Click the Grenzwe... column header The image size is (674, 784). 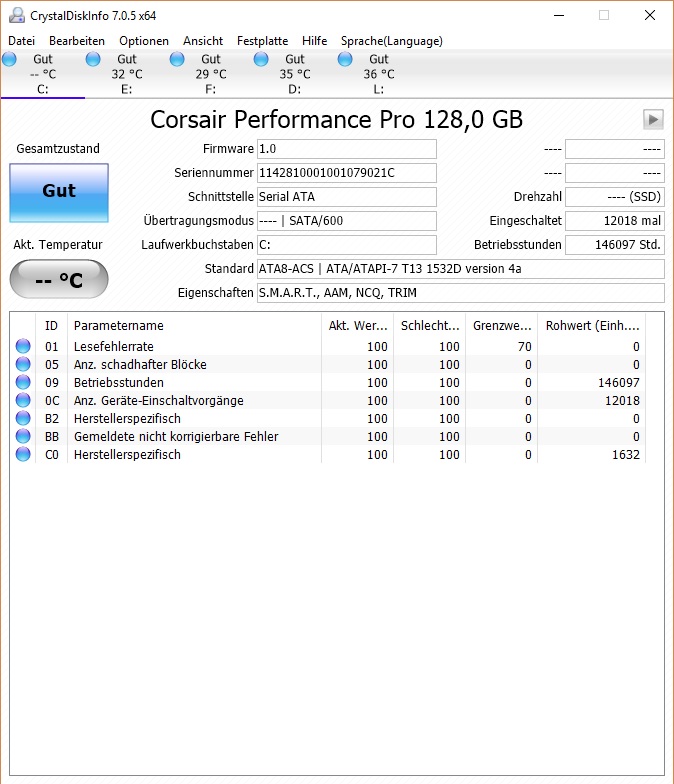[x=502, y=326]
